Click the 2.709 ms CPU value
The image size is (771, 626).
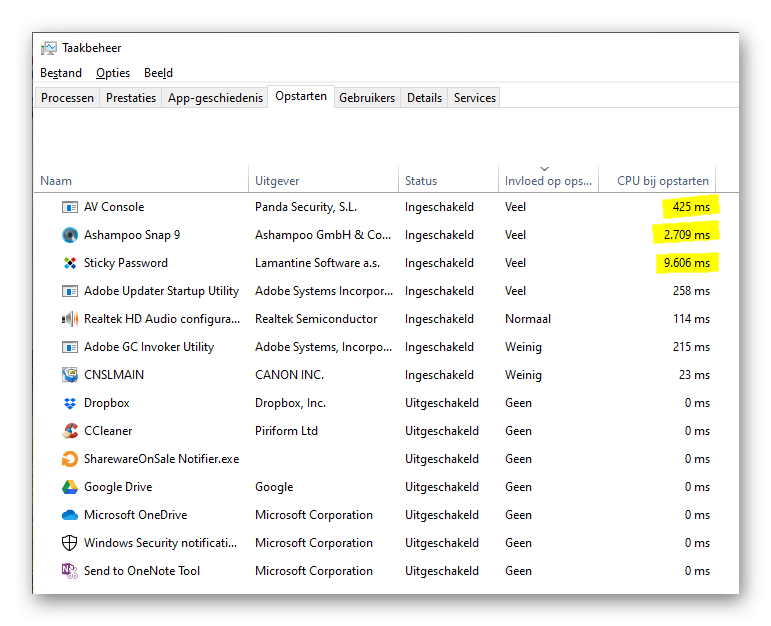(687, 235)
